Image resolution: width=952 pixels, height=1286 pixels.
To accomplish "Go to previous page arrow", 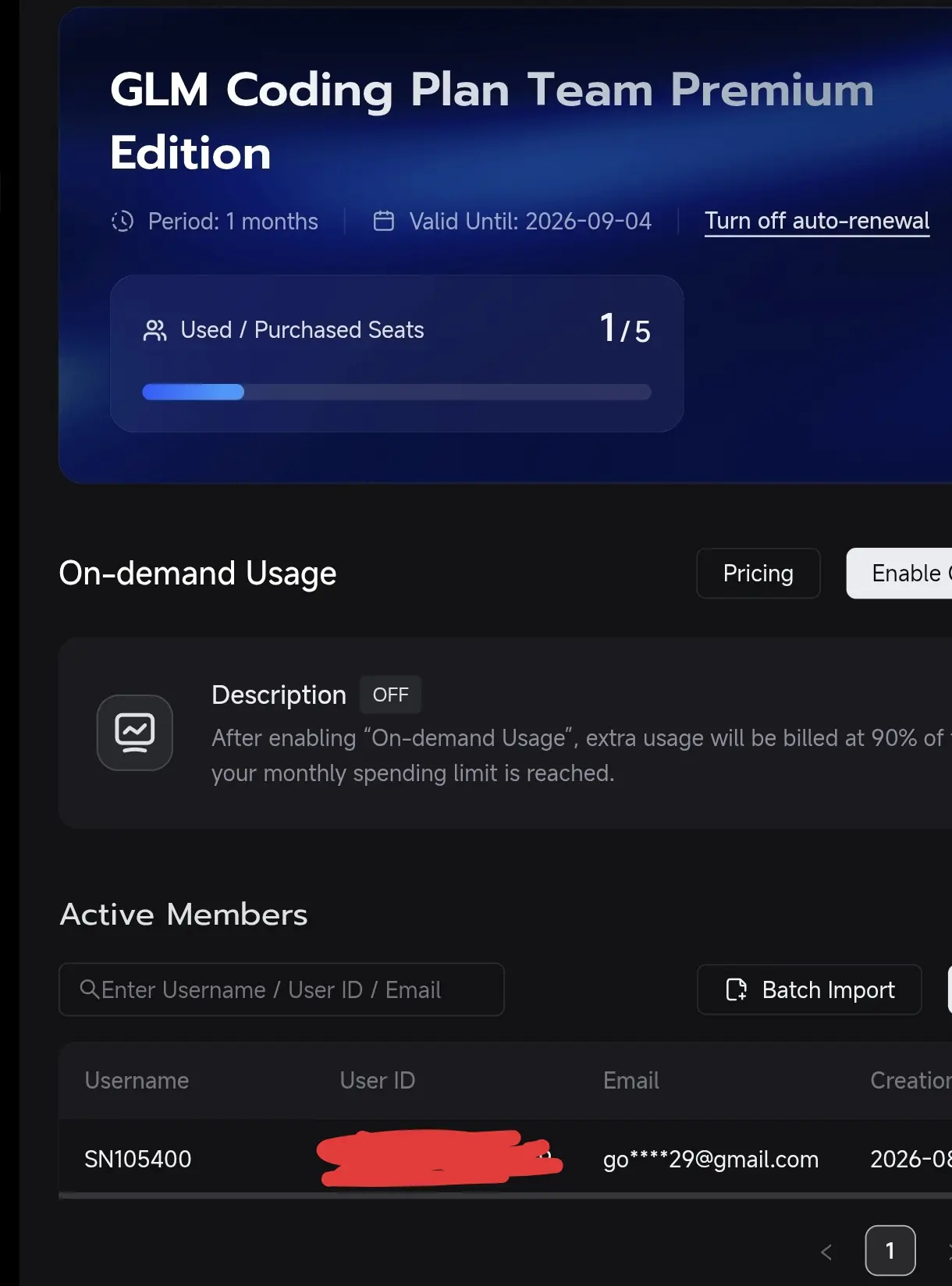I will (x=826, y=1252).
